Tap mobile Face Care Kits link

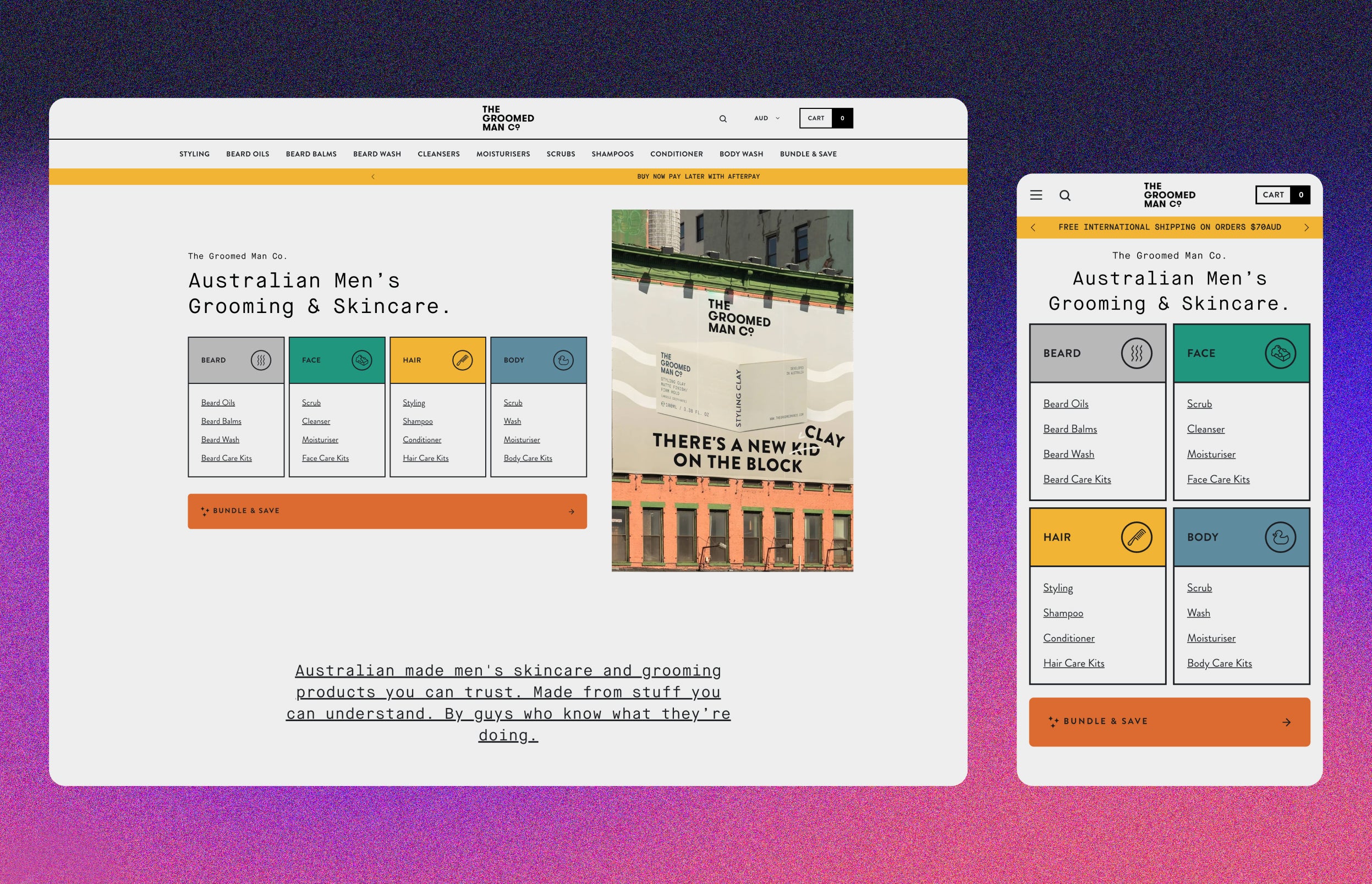[1218, 479]
